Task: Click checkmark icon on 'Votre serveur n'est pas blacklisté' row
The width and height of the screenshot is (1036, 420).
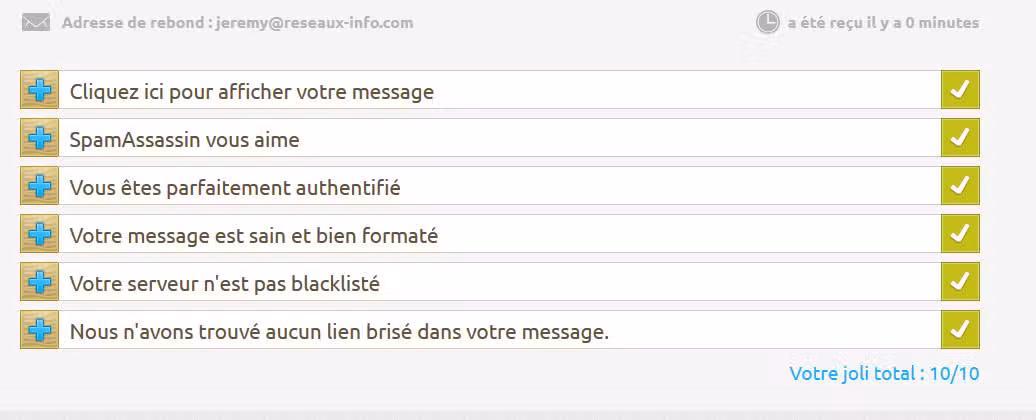Action: pyautogui.click(x=960, y=282)
